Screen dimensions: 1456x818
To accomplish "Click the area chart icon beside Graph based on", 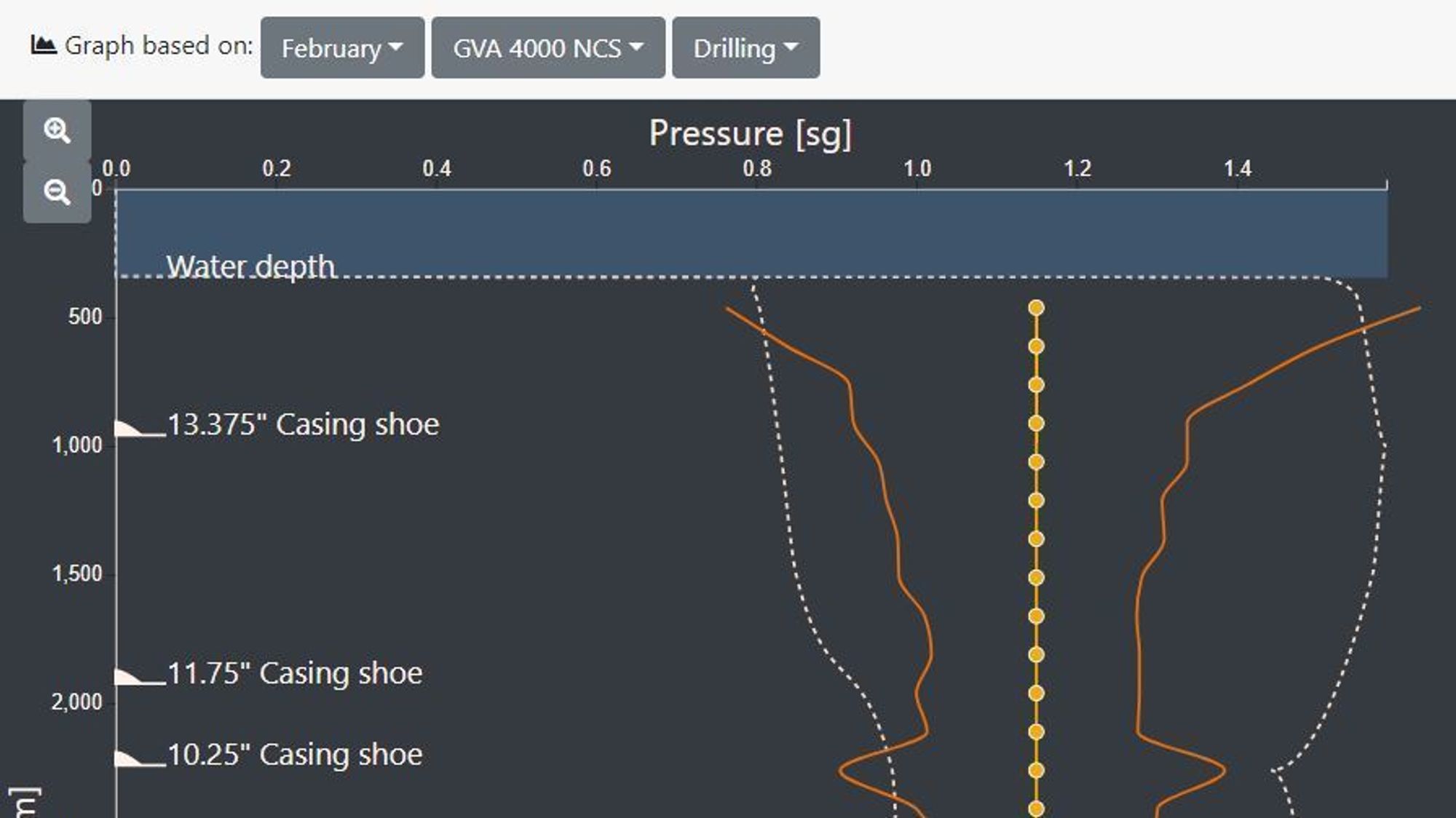I will coord(44,45).
